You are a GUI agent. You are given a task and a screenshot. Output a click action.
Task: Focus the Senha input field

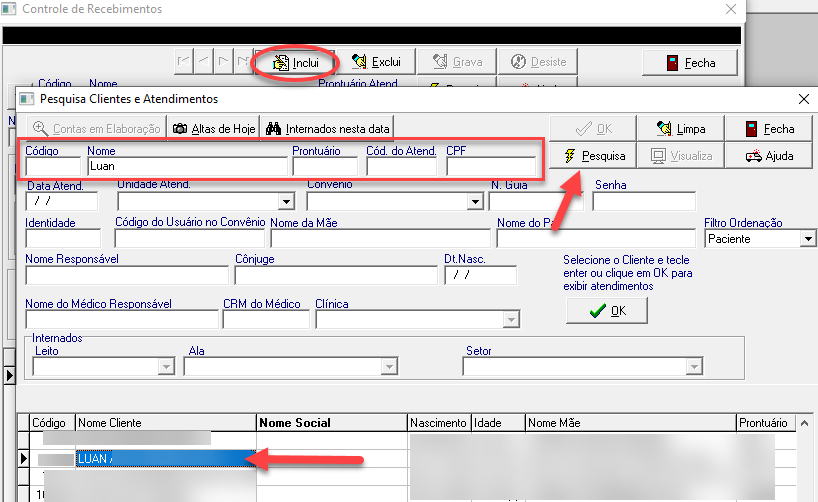tap(644, 201)
